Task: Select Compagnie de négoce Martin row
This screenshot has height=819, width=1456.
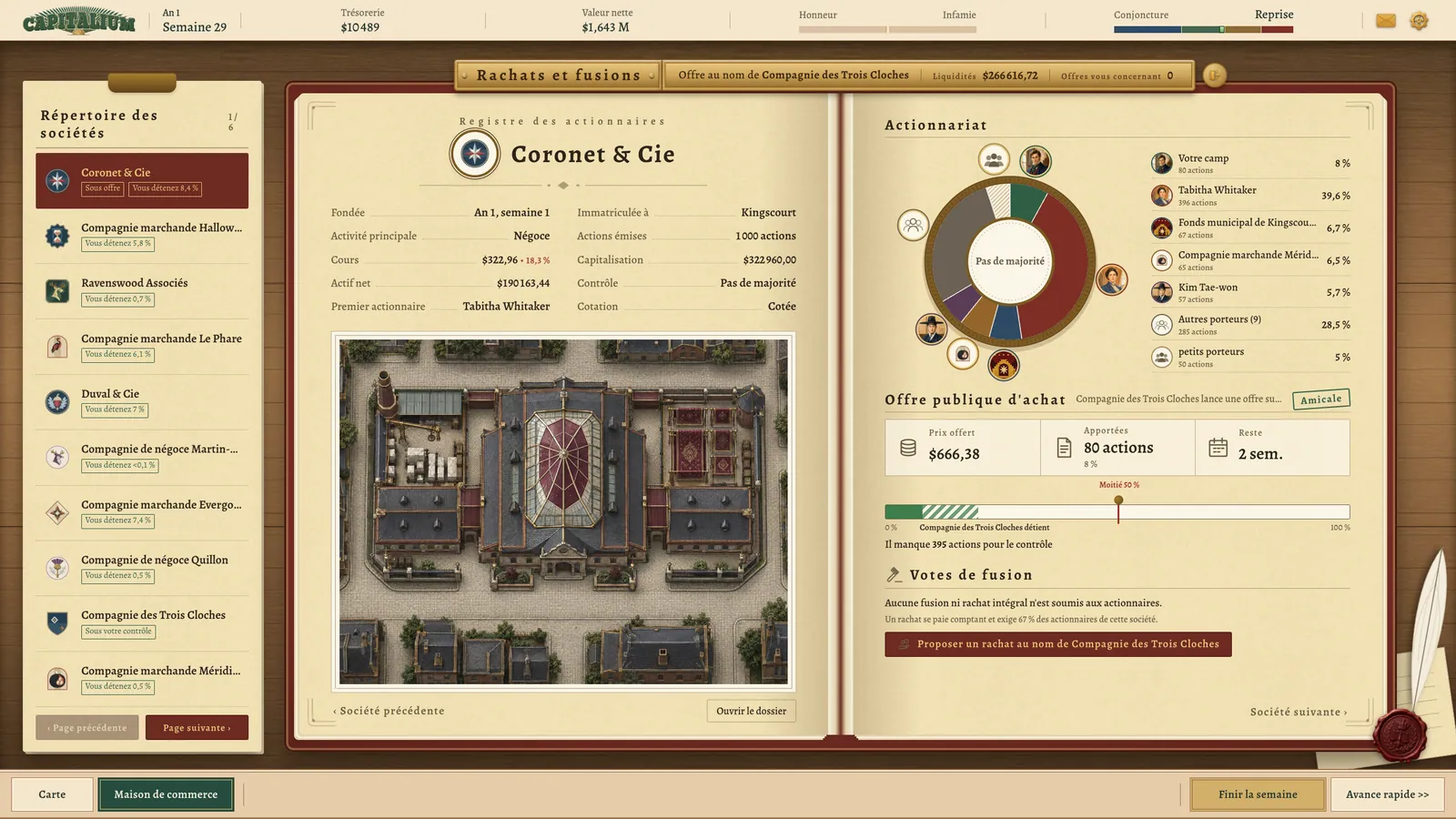Action: pos(142,457)
